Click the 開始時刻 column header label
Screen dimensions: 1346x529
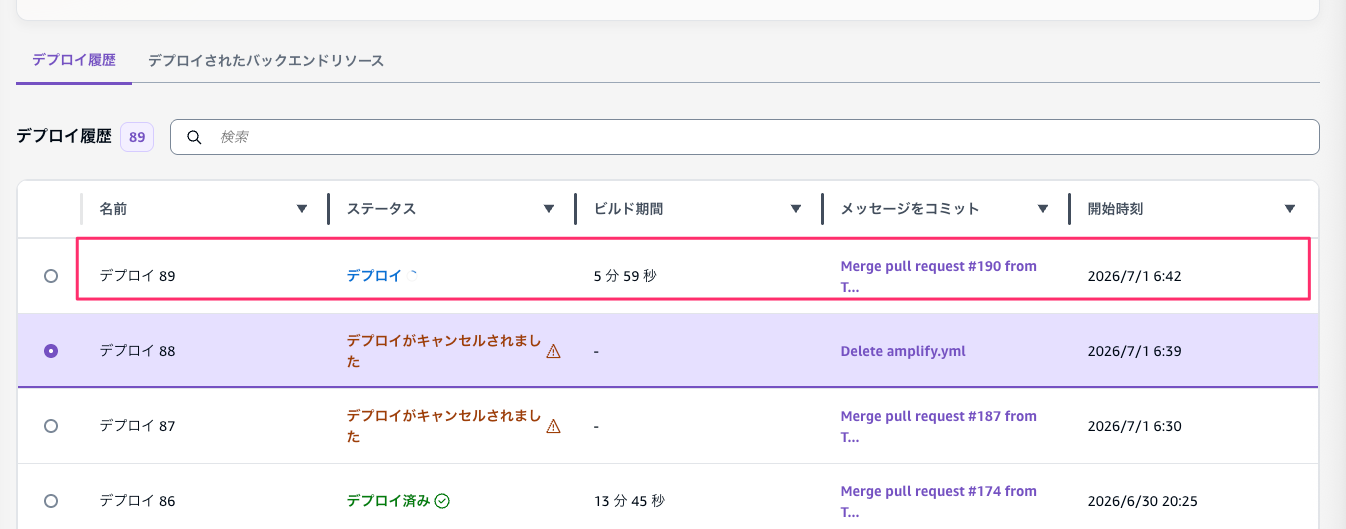coord(1115,209)
